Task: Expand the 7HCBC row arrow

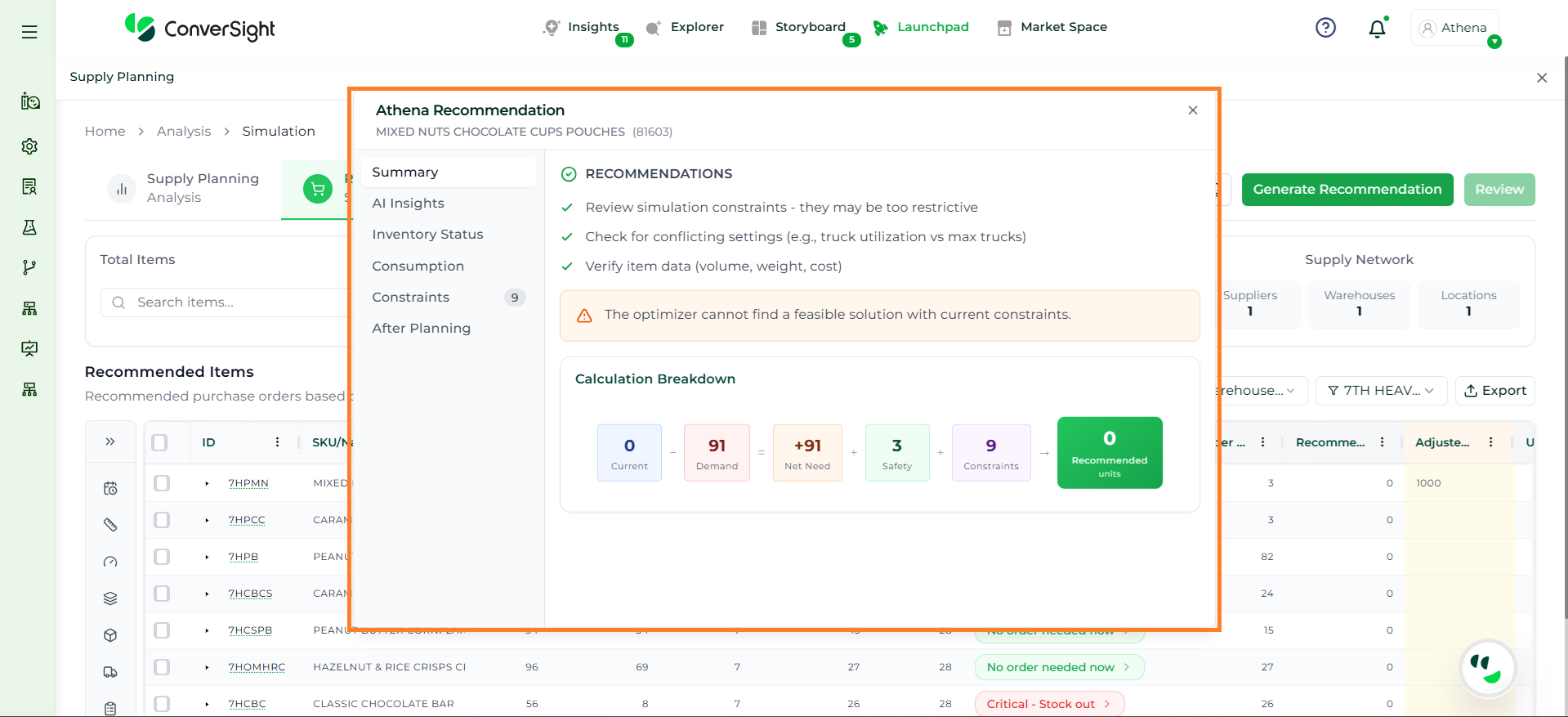Action: pos(207,704)
